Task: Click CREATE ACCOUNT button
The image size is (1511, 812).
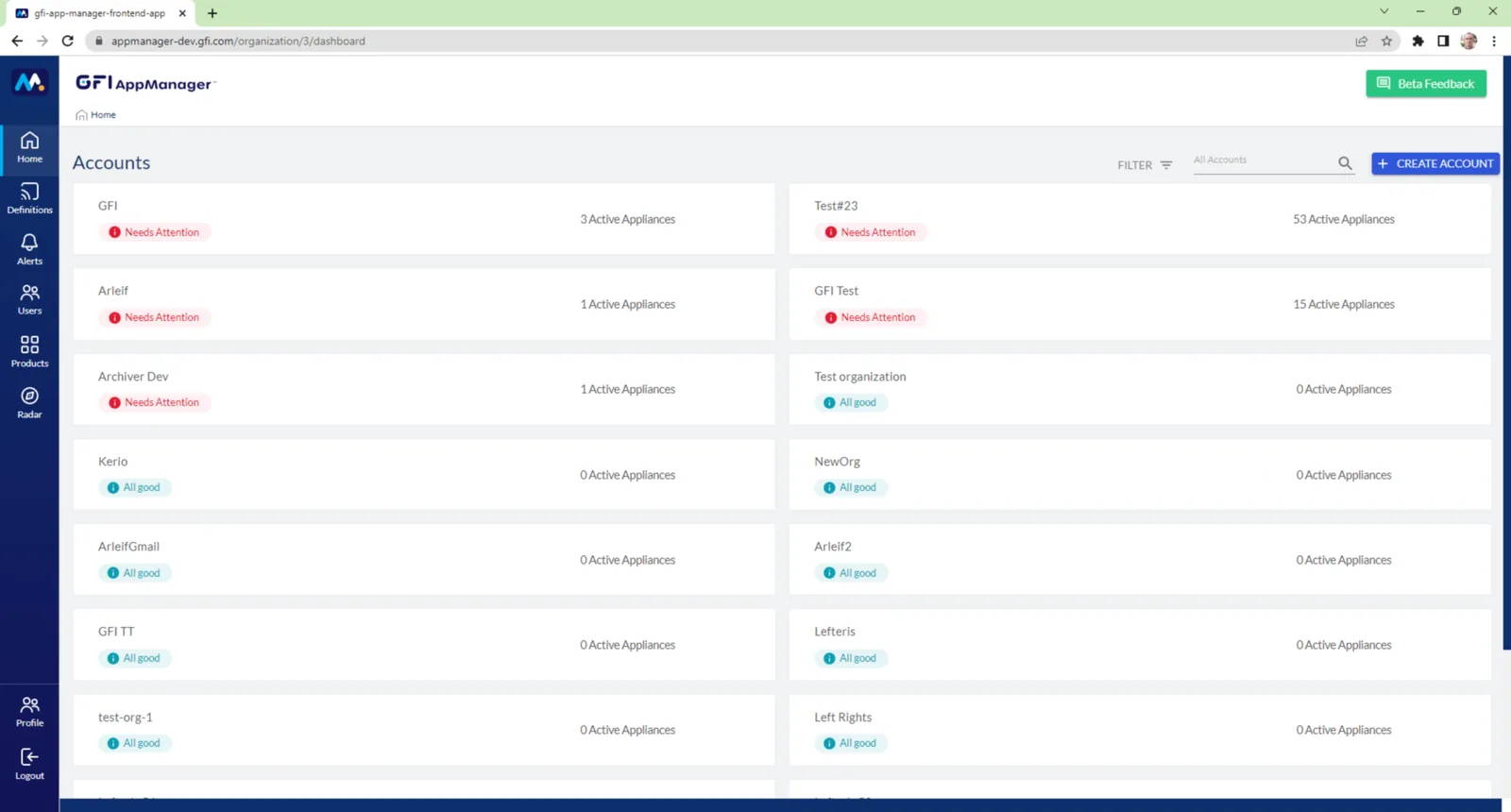Action: tap(1435, 163)
